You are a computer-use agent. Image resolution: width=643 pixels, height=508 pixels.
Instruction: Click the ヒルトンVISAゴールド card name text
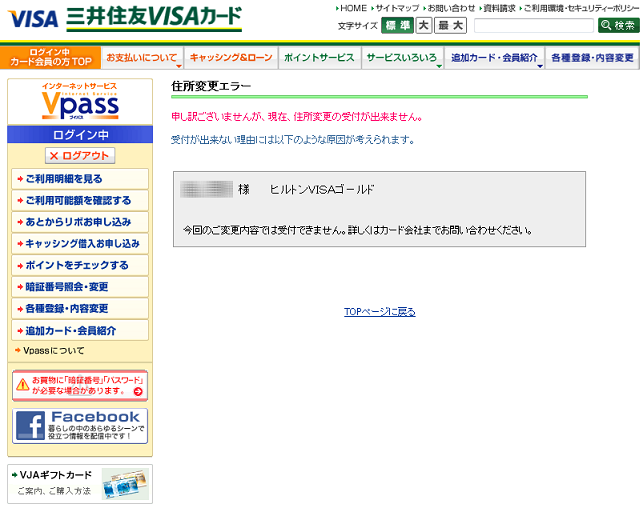click(322, 189)
